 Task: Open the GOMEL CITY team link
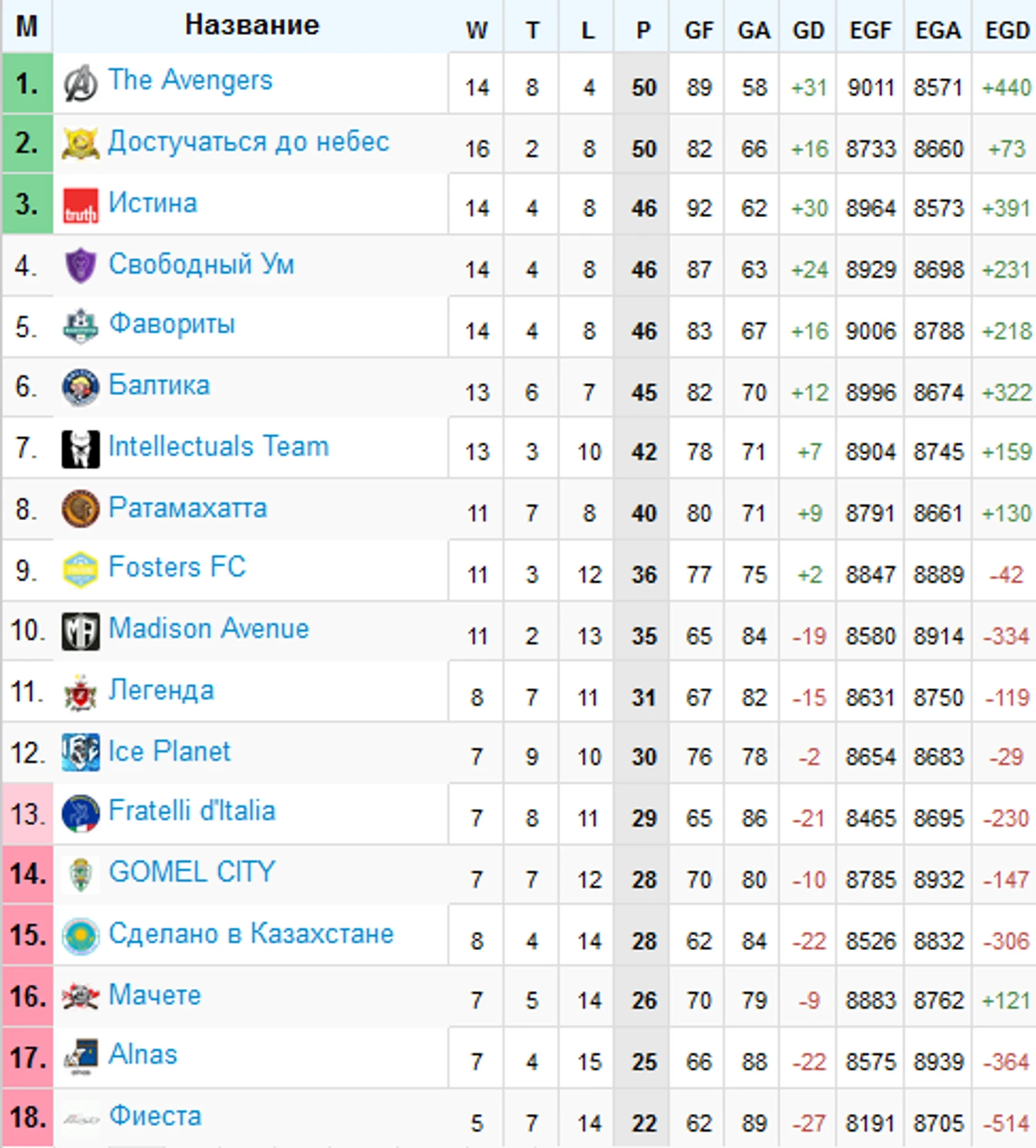pos(192,871)
